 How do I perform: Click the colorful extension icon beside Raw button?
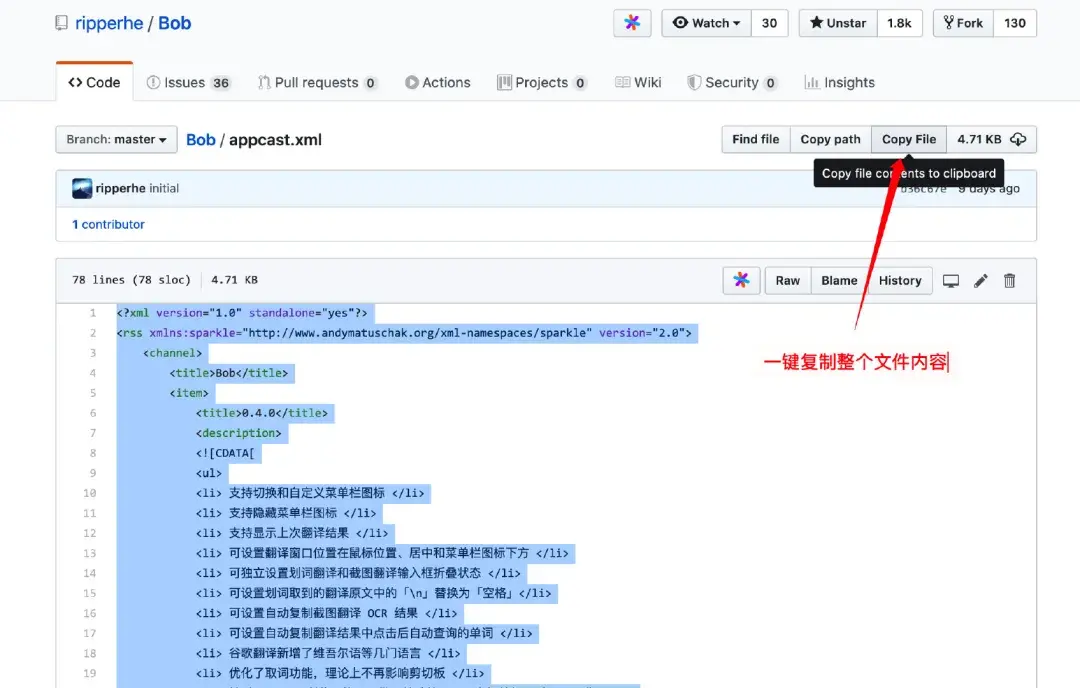coord(741,281)
